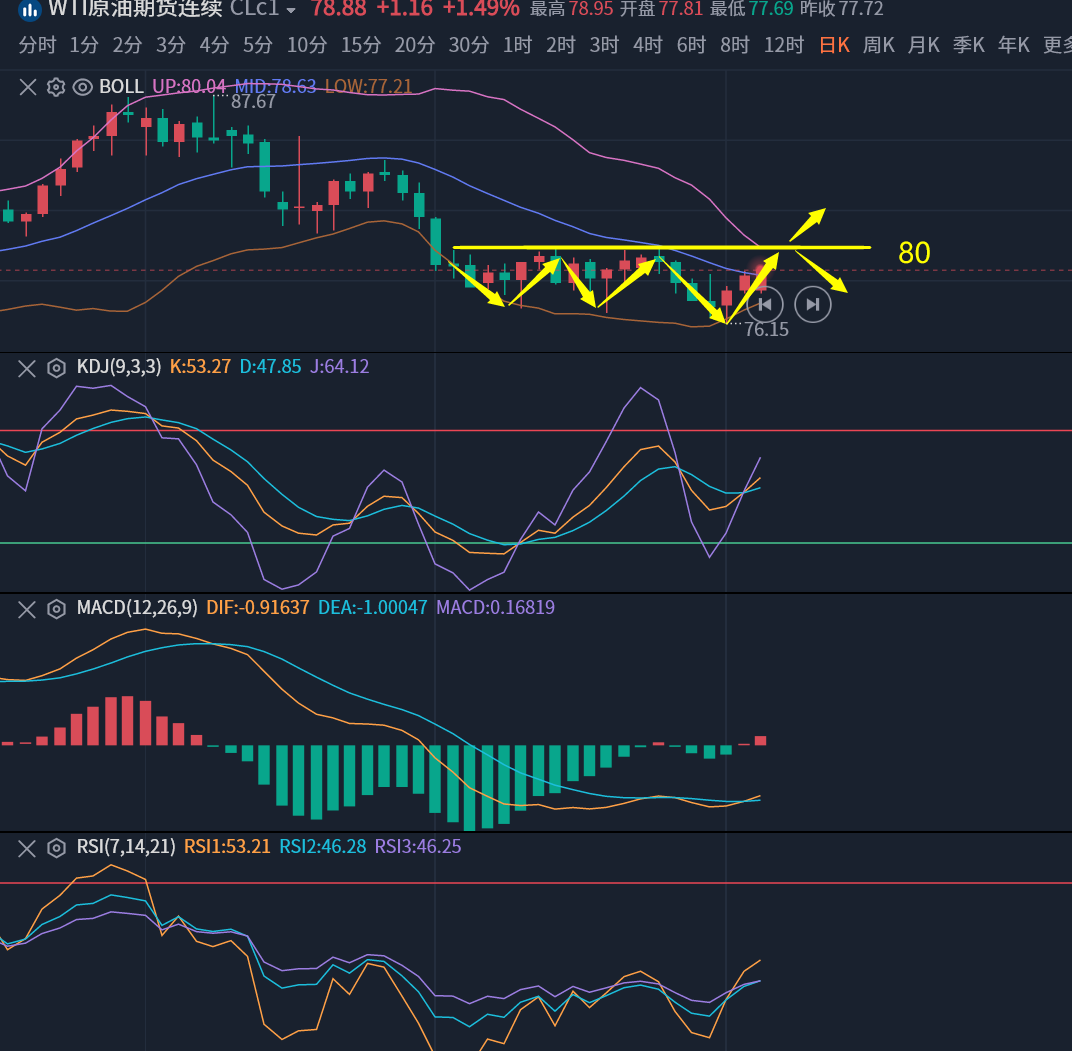The height and width of the screenshot is (1051, 1072).
Task: Click the 80 price level annotation
Action: pyautogui.click(x=914, y=253)
